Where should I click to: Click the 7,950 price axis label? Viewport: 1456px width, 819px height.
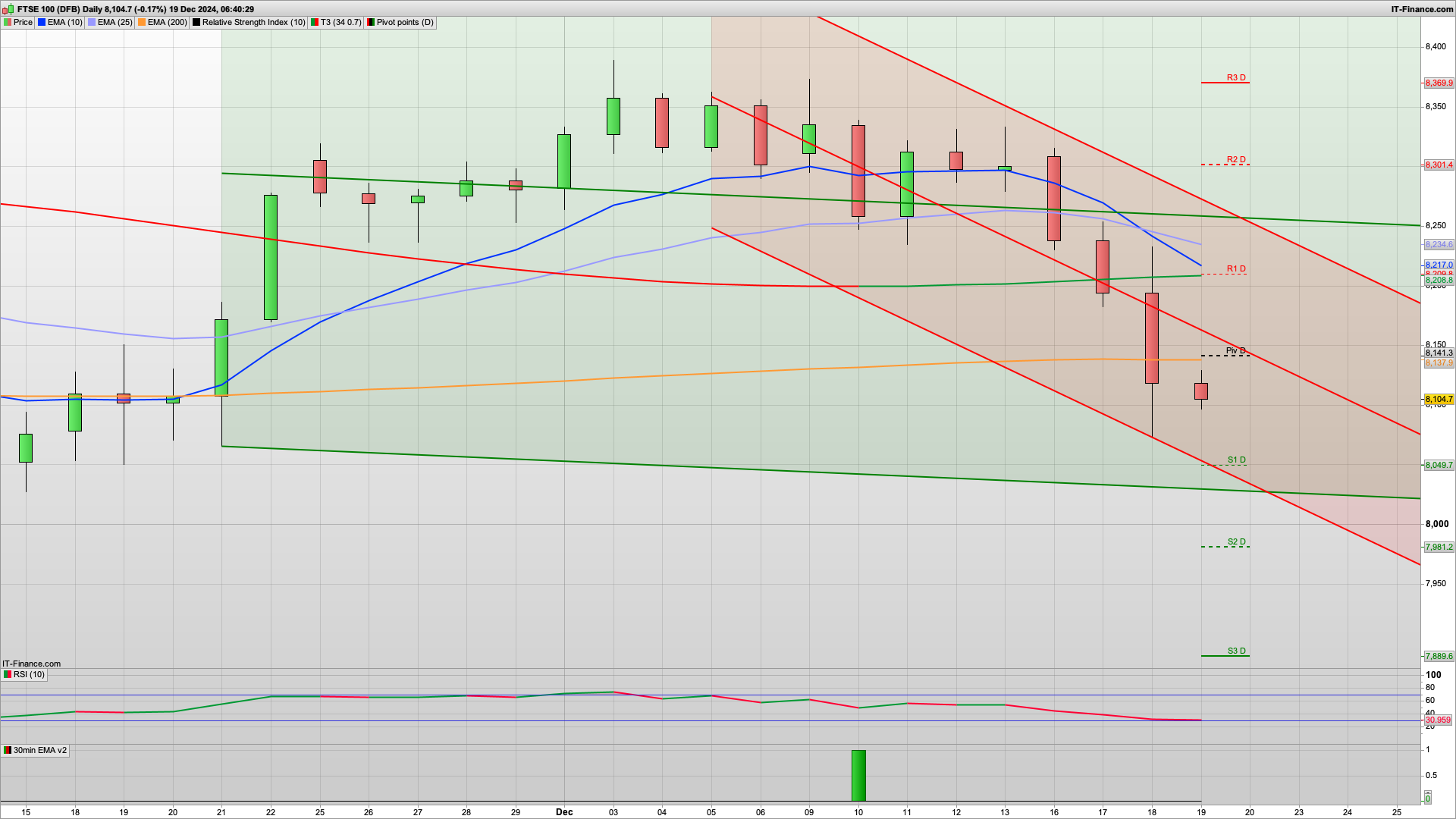point(1436,584)
